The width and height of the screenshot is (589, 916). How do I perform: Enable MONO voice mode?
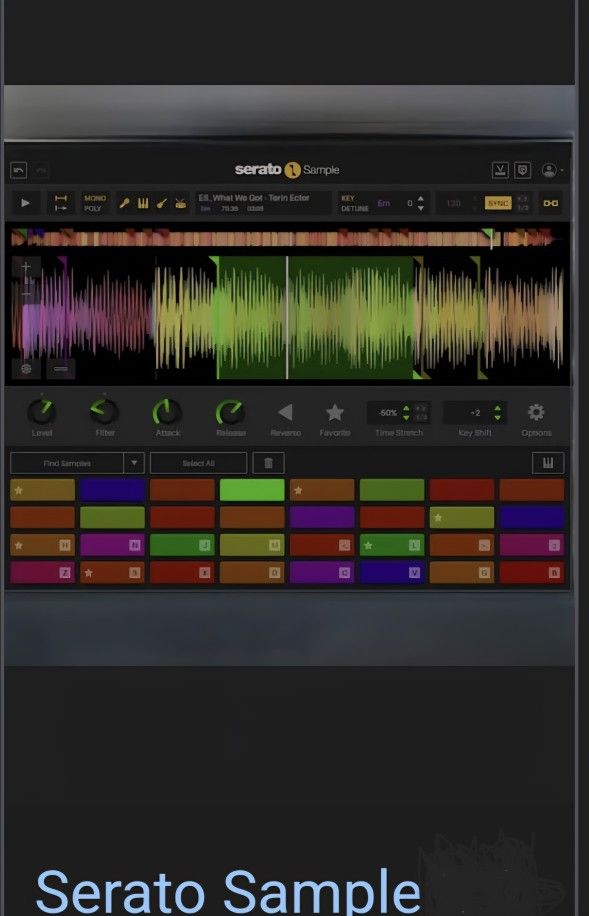pos(95,199)
